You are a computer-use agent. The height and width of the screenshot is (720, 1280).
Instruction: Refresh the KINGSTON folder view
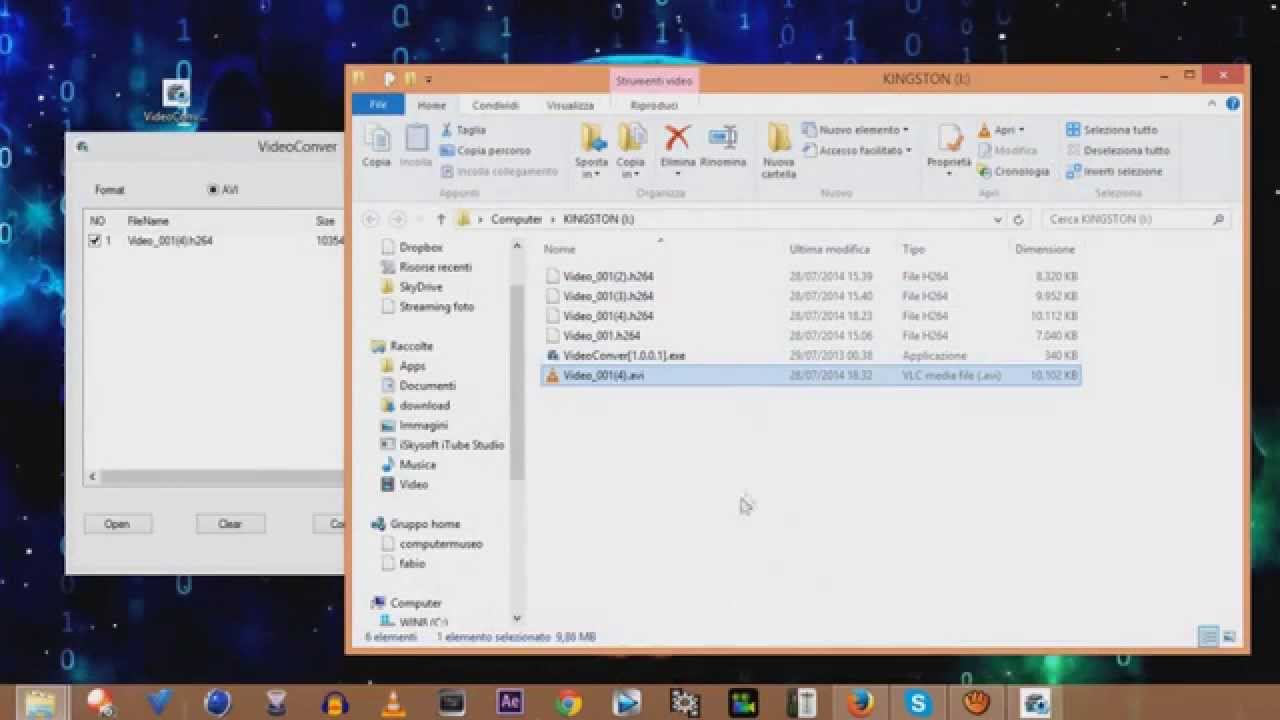(1019, 219)
